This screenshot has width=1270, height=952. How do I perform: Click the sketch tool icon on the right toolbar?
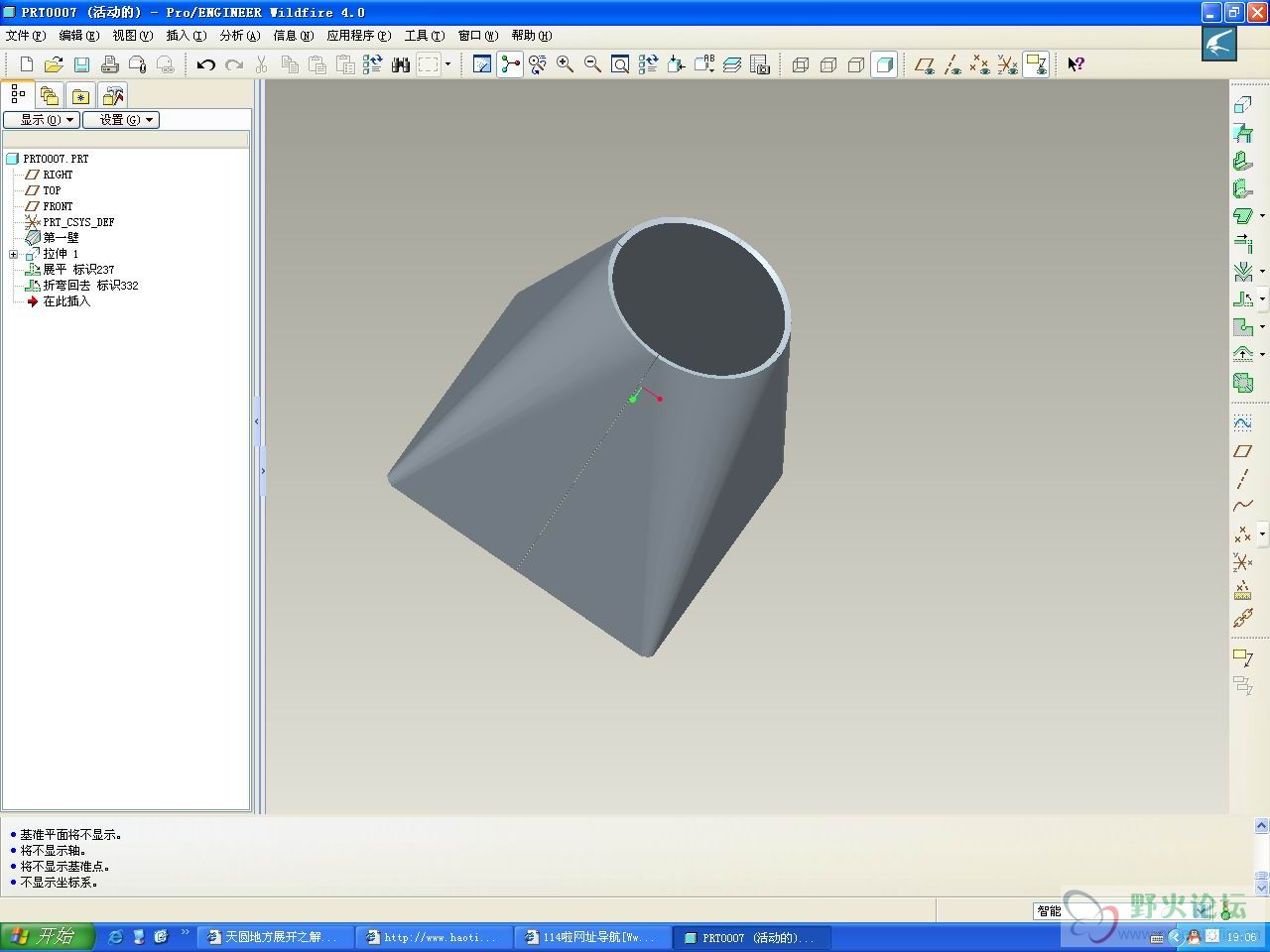point(1242,423)
